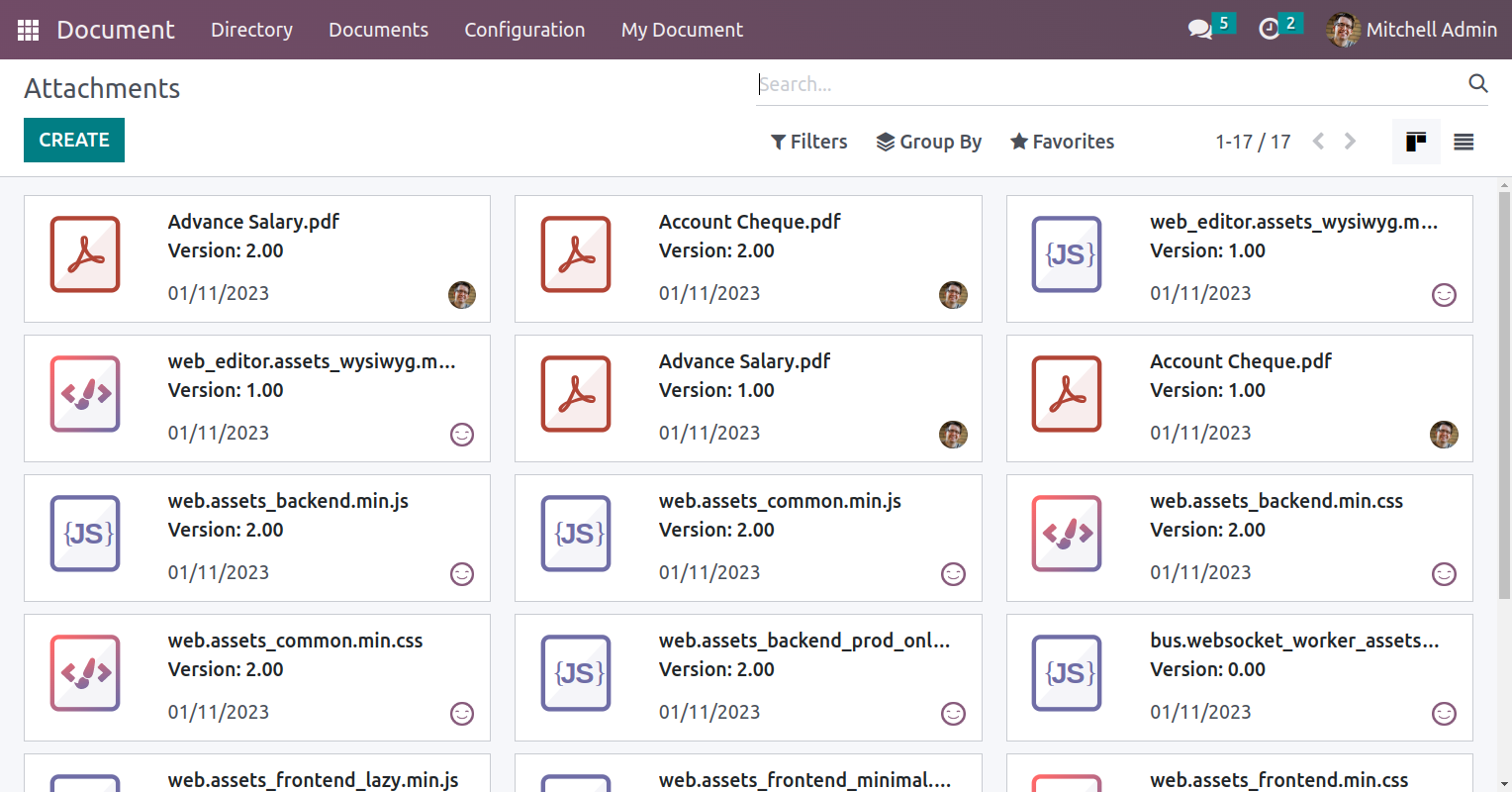Click JS icon of bus.websocket_worker_assets card
The image size is (1512, 792).
click(x=1067, y=673)
